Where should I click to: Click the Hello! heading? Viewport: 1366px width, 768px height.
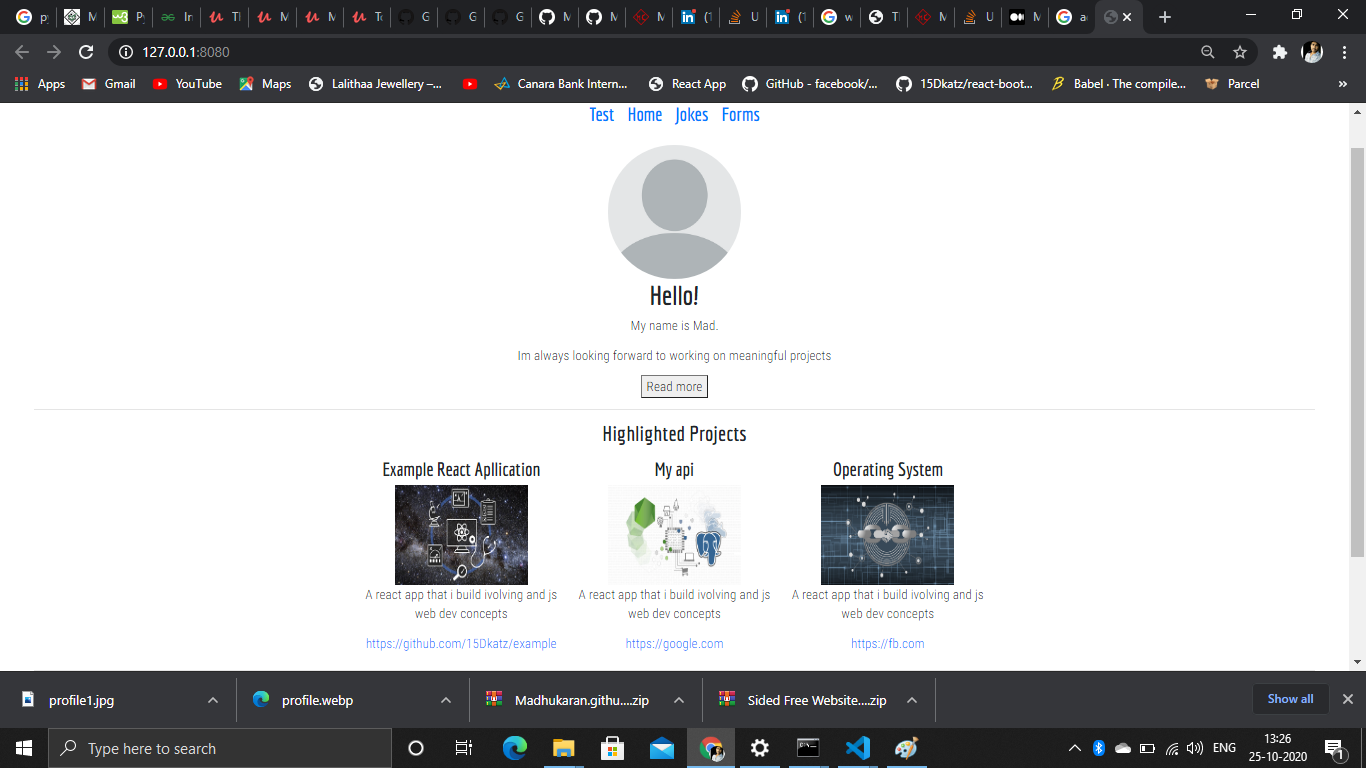(x=674, y=296)
